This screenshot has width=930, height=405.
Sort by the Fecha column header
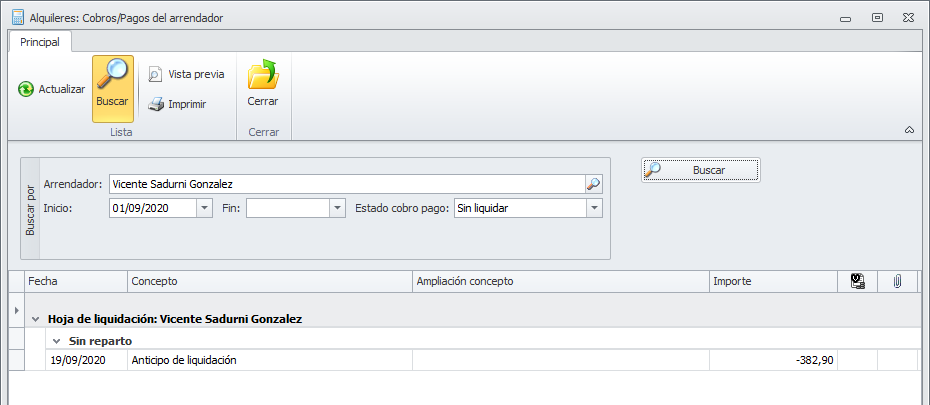76,282
